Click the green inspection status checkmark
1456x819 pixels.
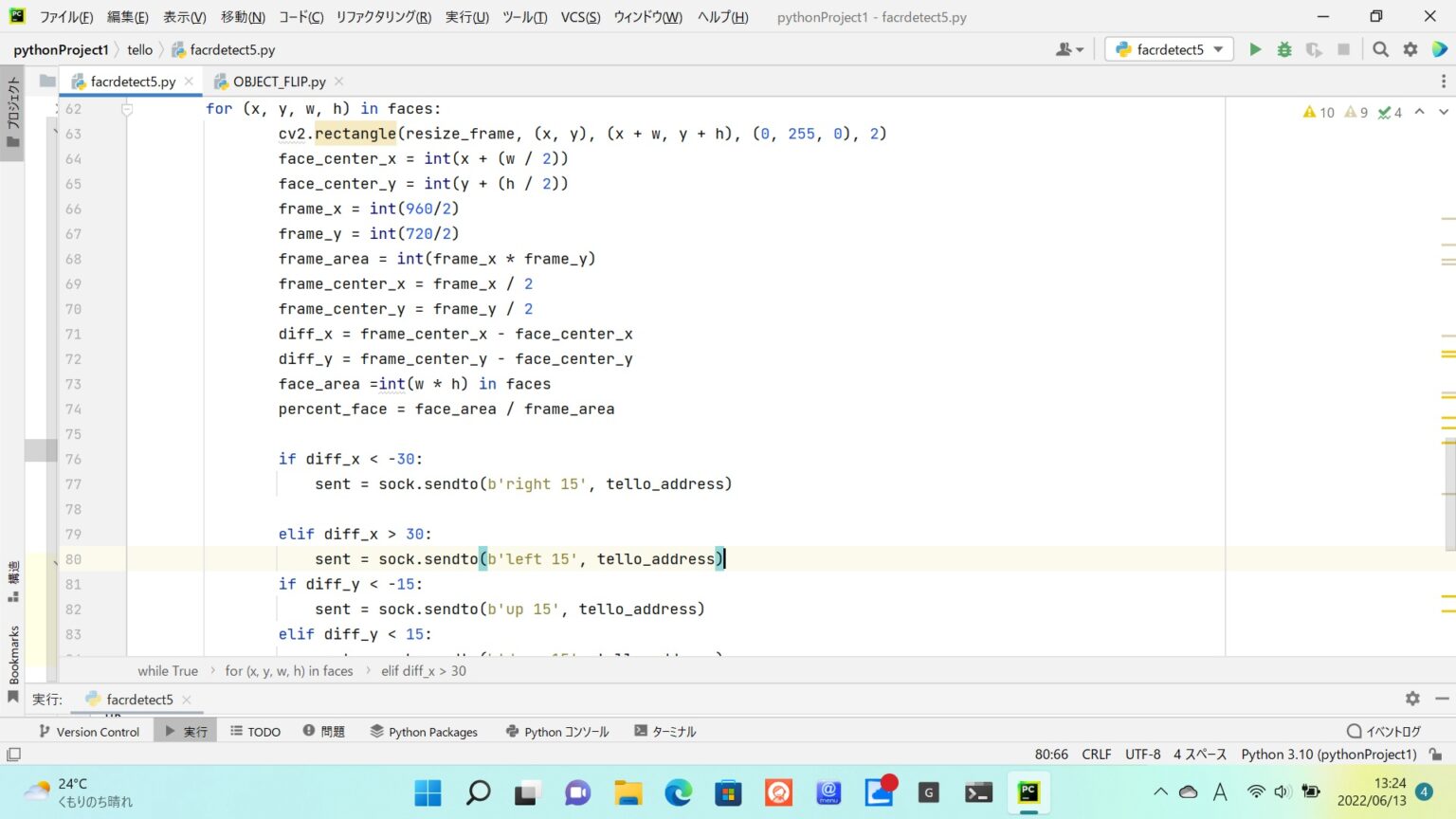1386,112
